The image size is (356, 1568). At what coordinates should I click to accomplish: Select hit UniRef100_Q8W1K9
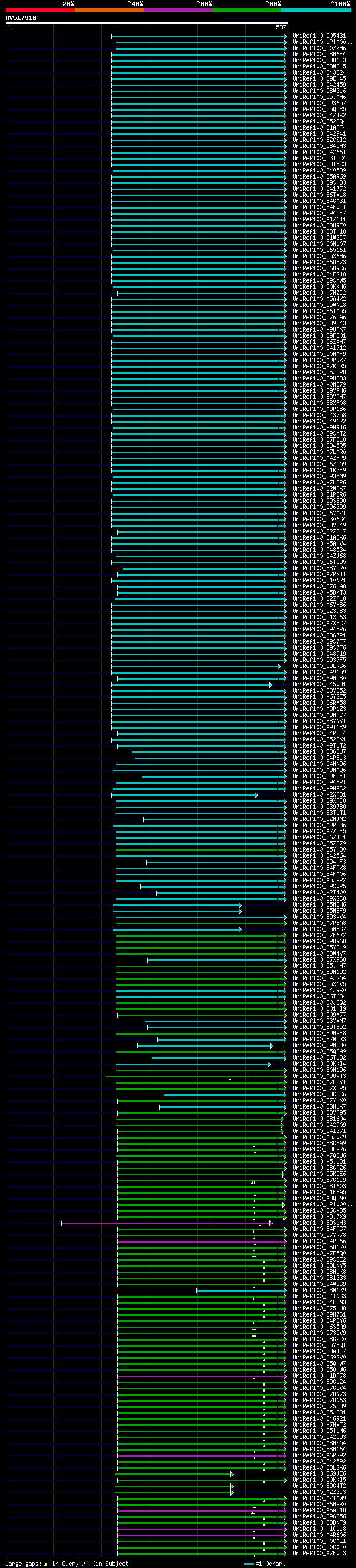tap(319, 1290)
